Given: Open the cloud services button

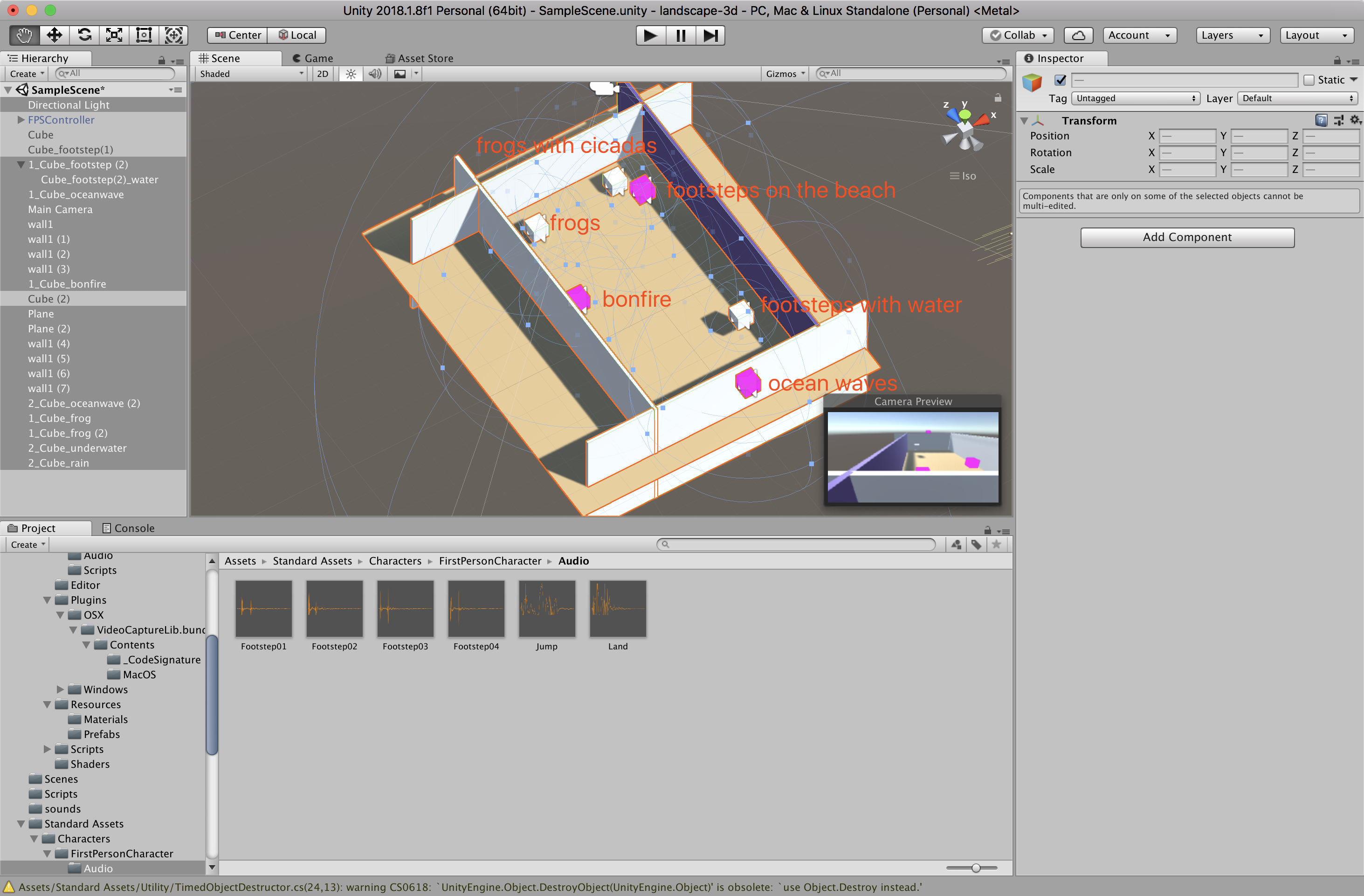Looking at the screenshot, I should coord(1078,35).
